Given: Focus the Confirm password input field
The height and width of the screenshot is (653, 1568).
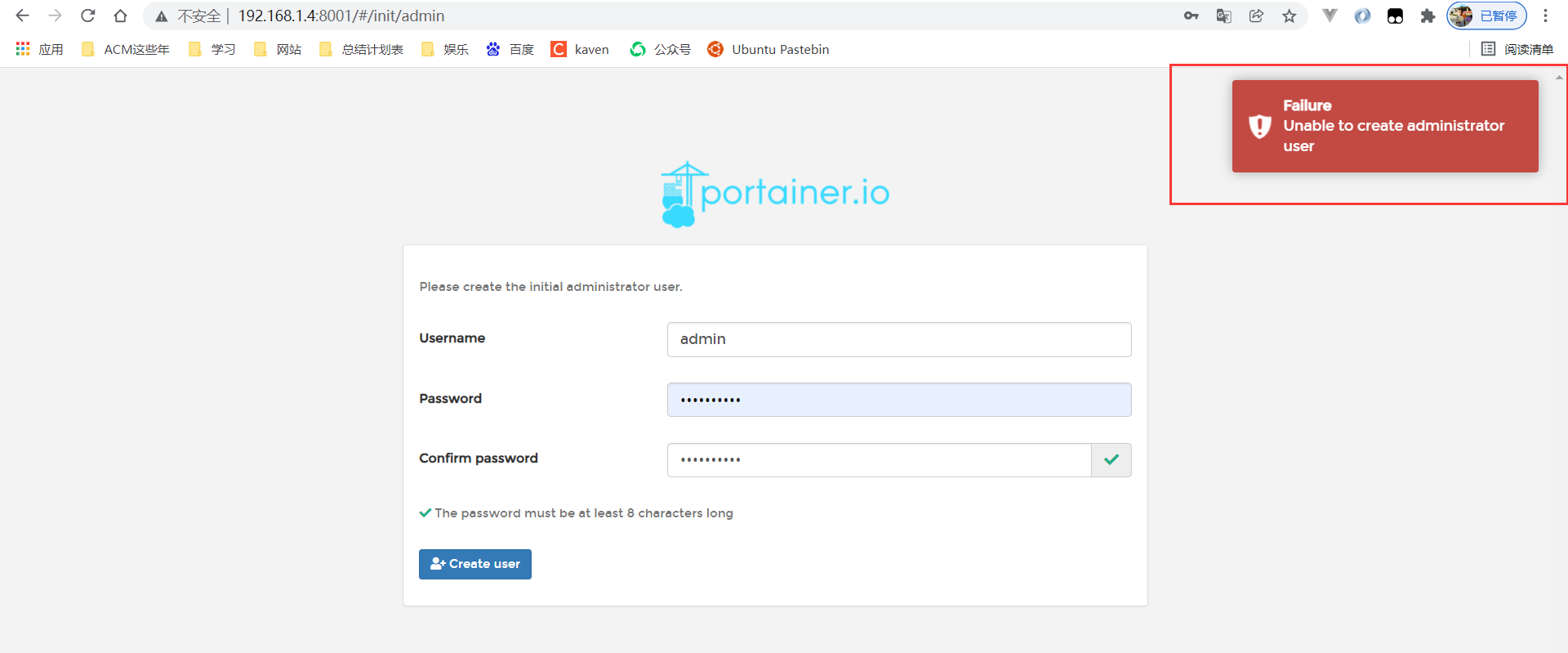Looking at the screenshot, I should pyautogui.click(x=879, y=460).
